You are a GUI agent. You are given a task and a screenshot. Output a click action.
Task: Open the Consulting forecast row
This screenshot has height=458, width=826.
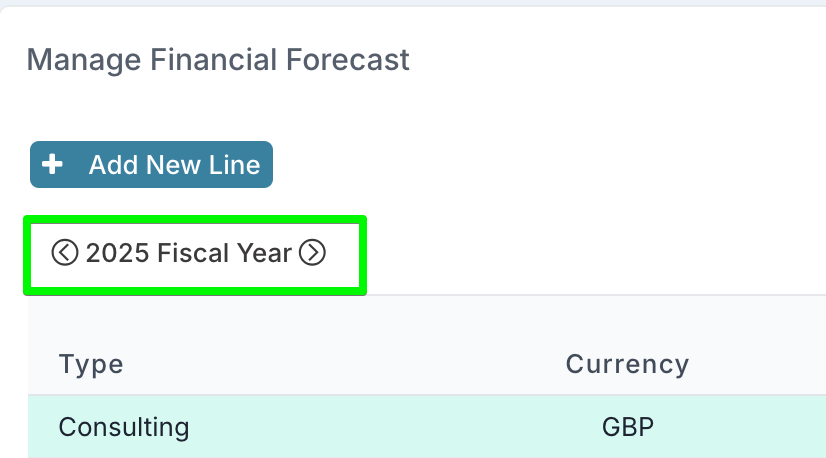tap(427, 426)
